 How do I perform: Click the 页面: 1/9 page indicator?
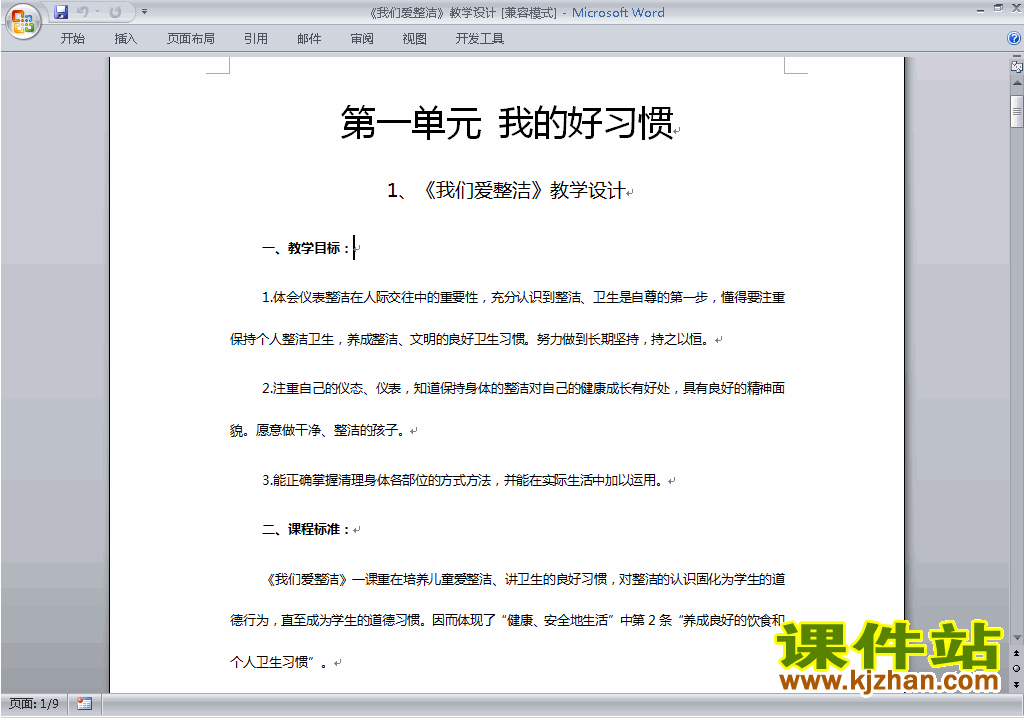[34, 704]
